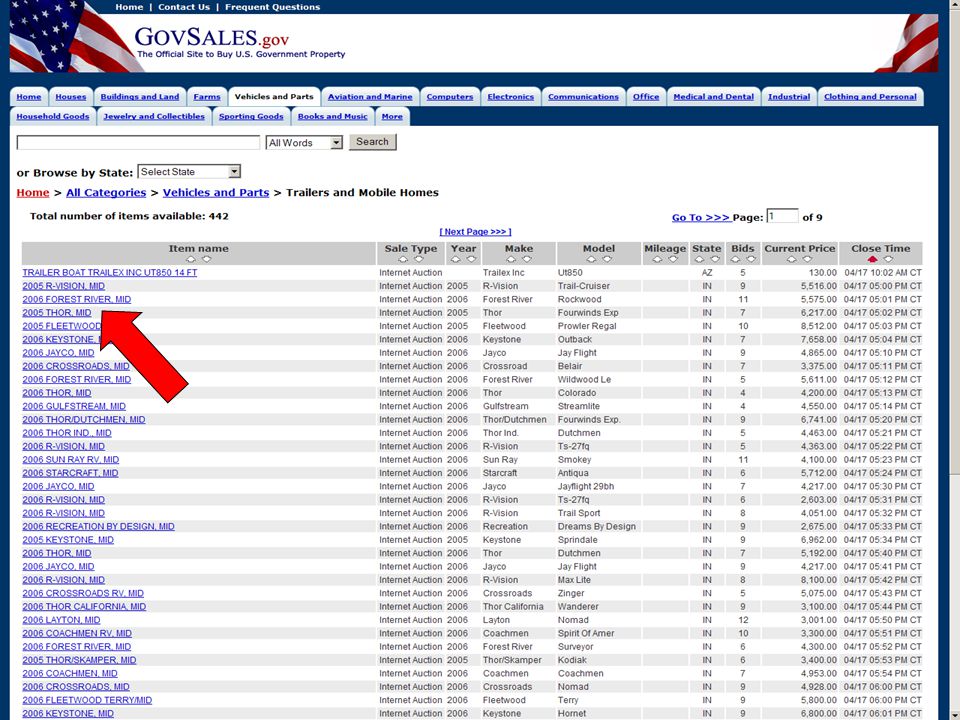Sort Item name descending with down arrow

[x=207, y=259]
